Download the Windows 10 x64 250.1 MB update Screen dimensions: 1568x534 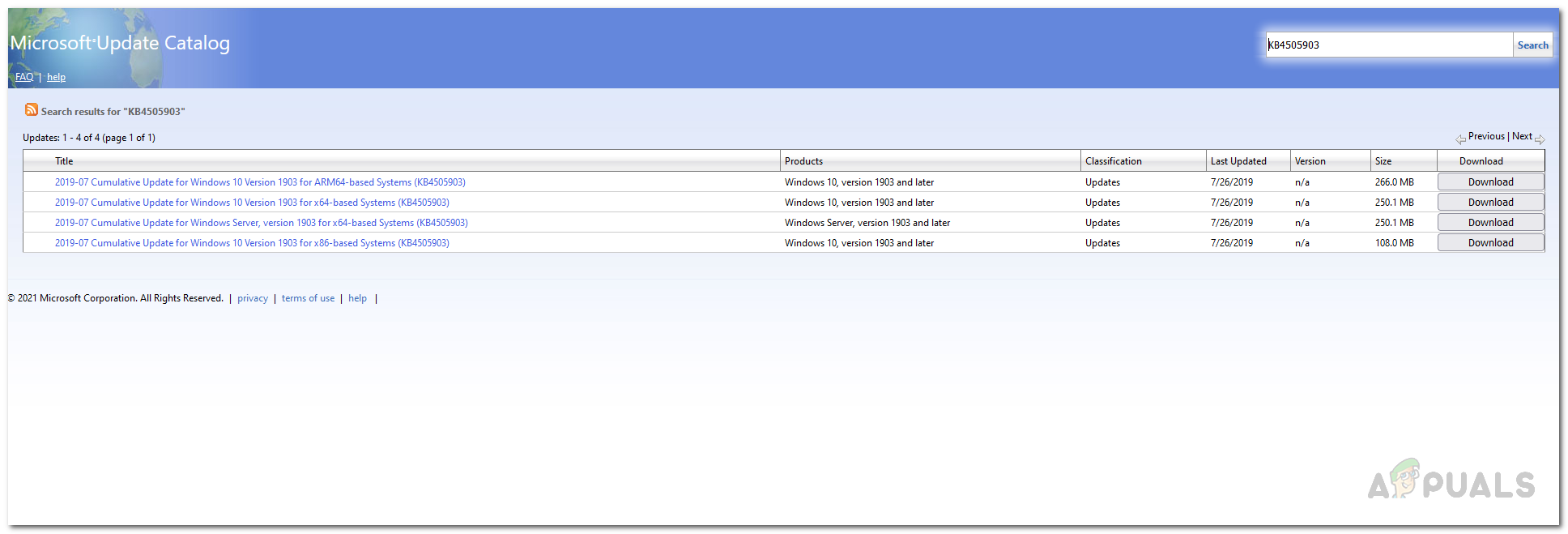click(x=1490, y=203)
